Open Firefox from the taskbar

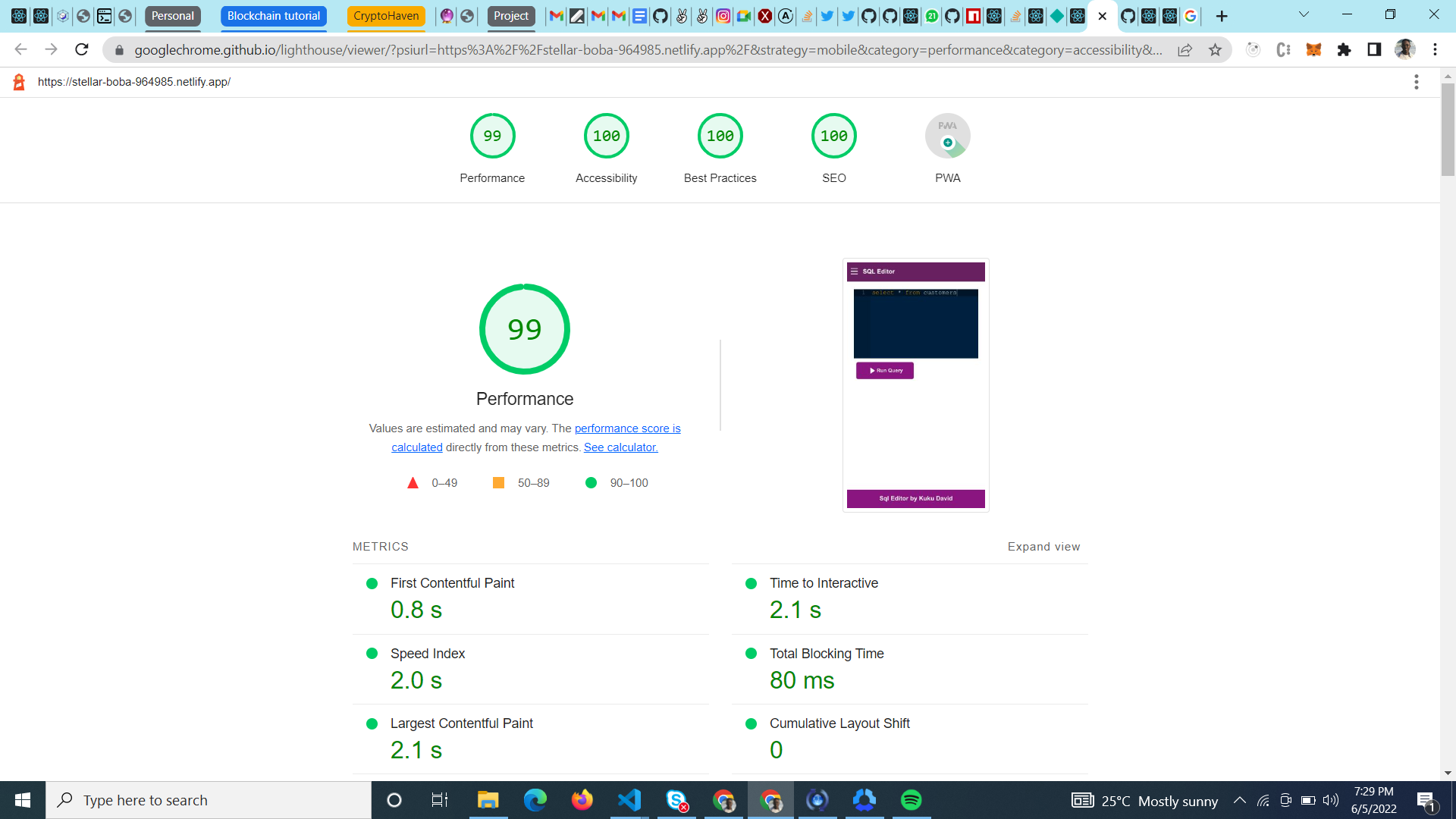pyautogui.click(x=582, y=800)
